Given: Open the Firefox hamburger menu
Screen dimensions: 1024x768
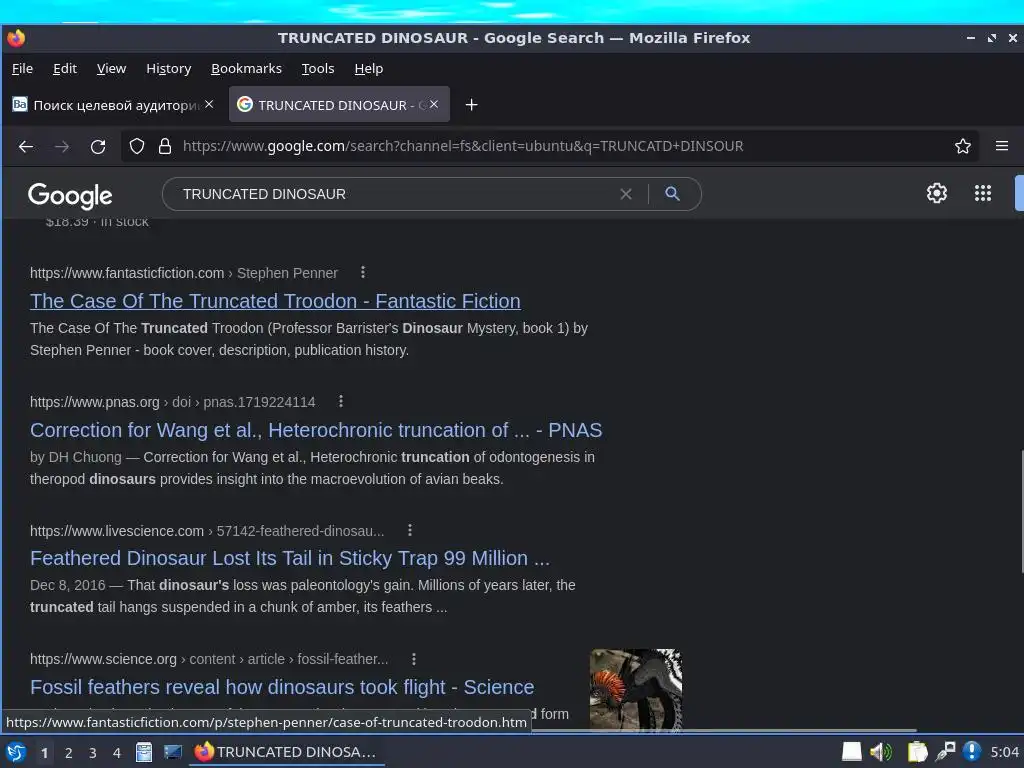Looking at the screenshot, I should coord(1002,146).
